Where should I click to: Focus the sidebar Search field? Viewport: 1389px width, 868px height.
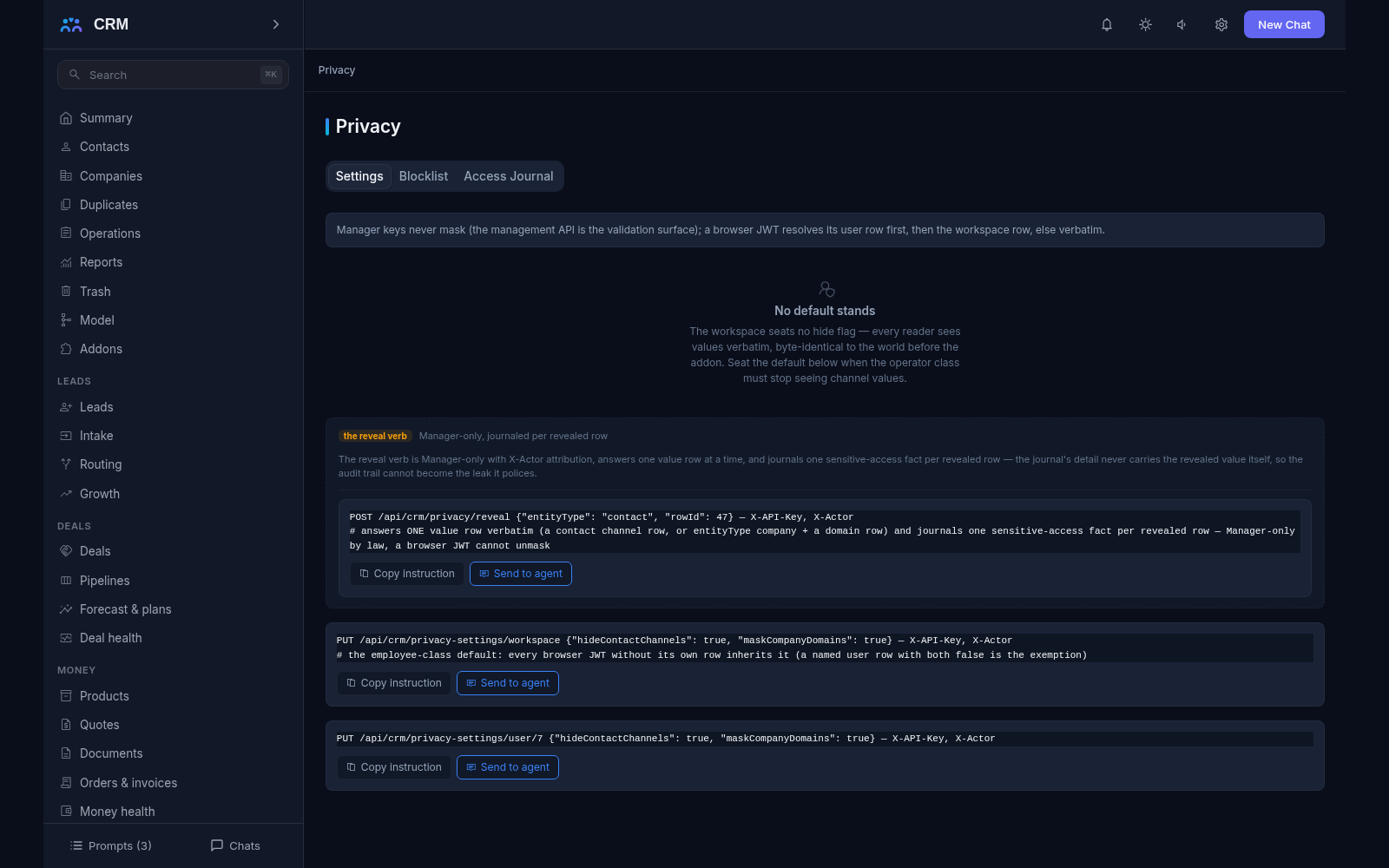[x=173, y=75]
